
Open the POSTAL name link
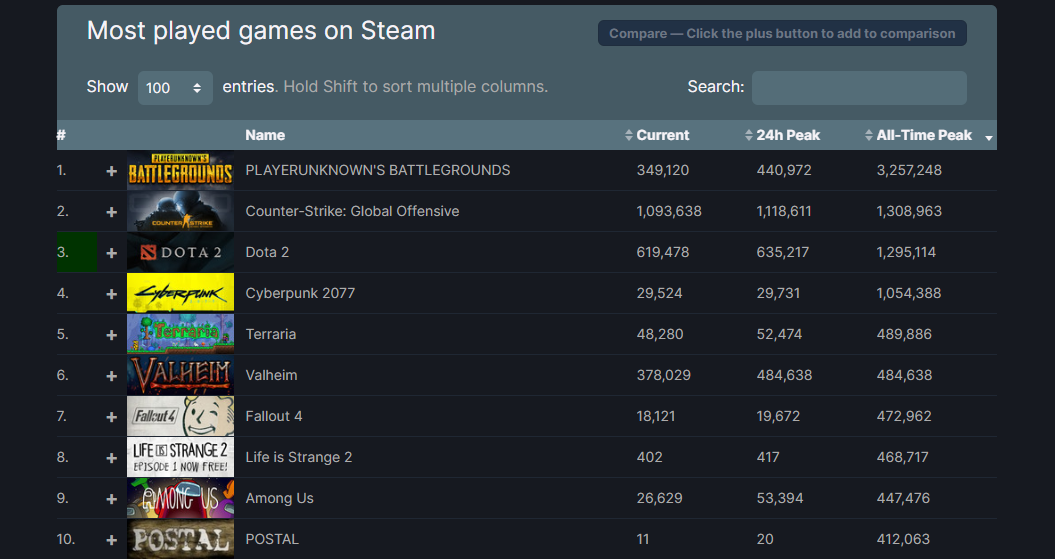tap(272, 539)
